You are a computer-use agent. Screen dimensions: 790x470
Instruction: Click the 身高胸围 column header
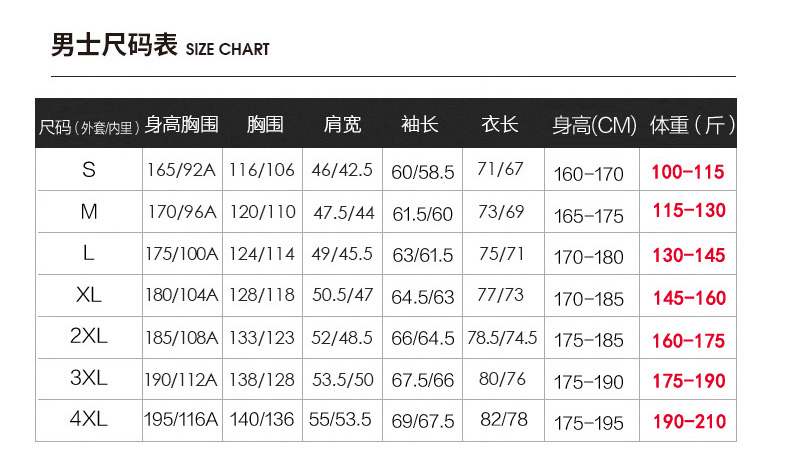(181, 125)
